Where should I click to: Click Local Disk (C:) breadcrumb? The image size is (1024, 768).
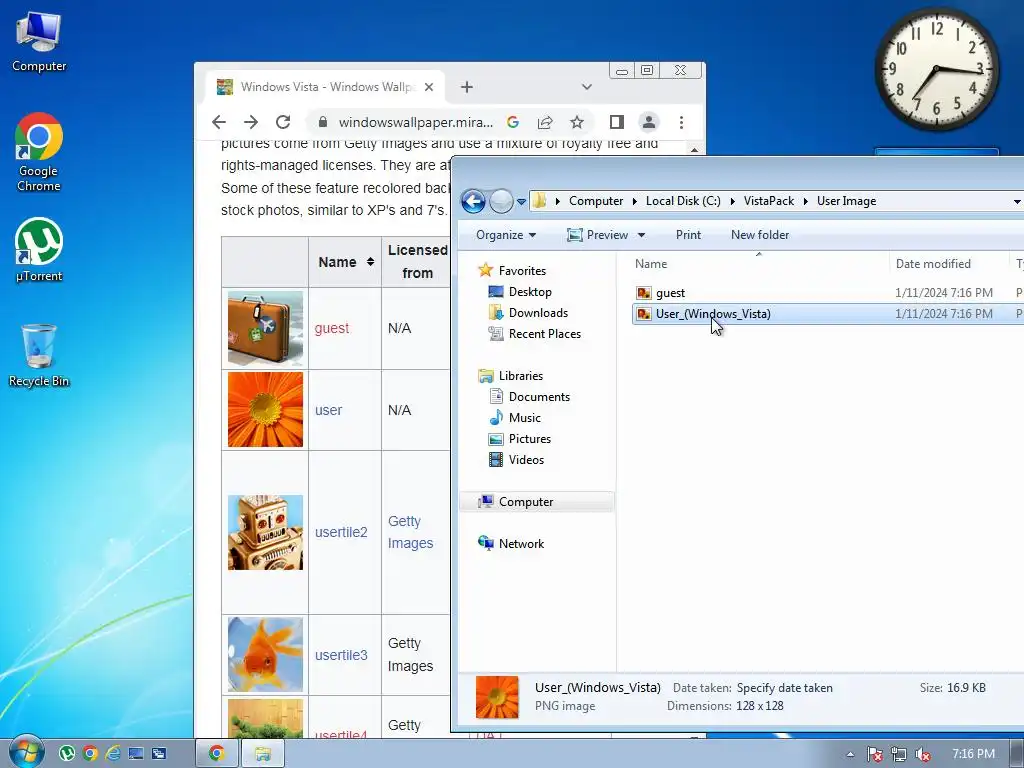tap(683, 201)
